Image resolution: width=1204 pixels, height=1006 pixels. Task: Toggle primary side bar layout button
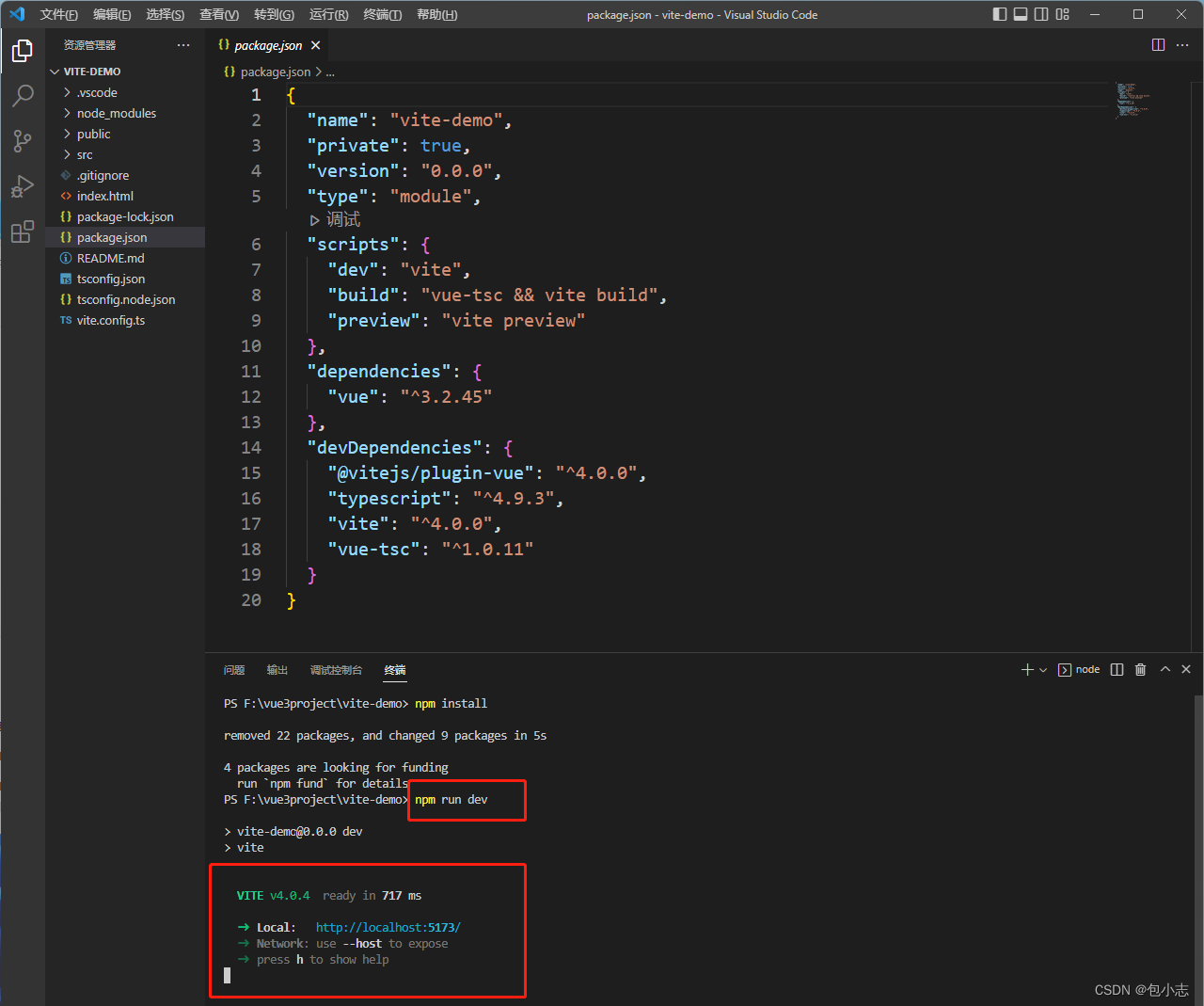[x=1000, y=14]
